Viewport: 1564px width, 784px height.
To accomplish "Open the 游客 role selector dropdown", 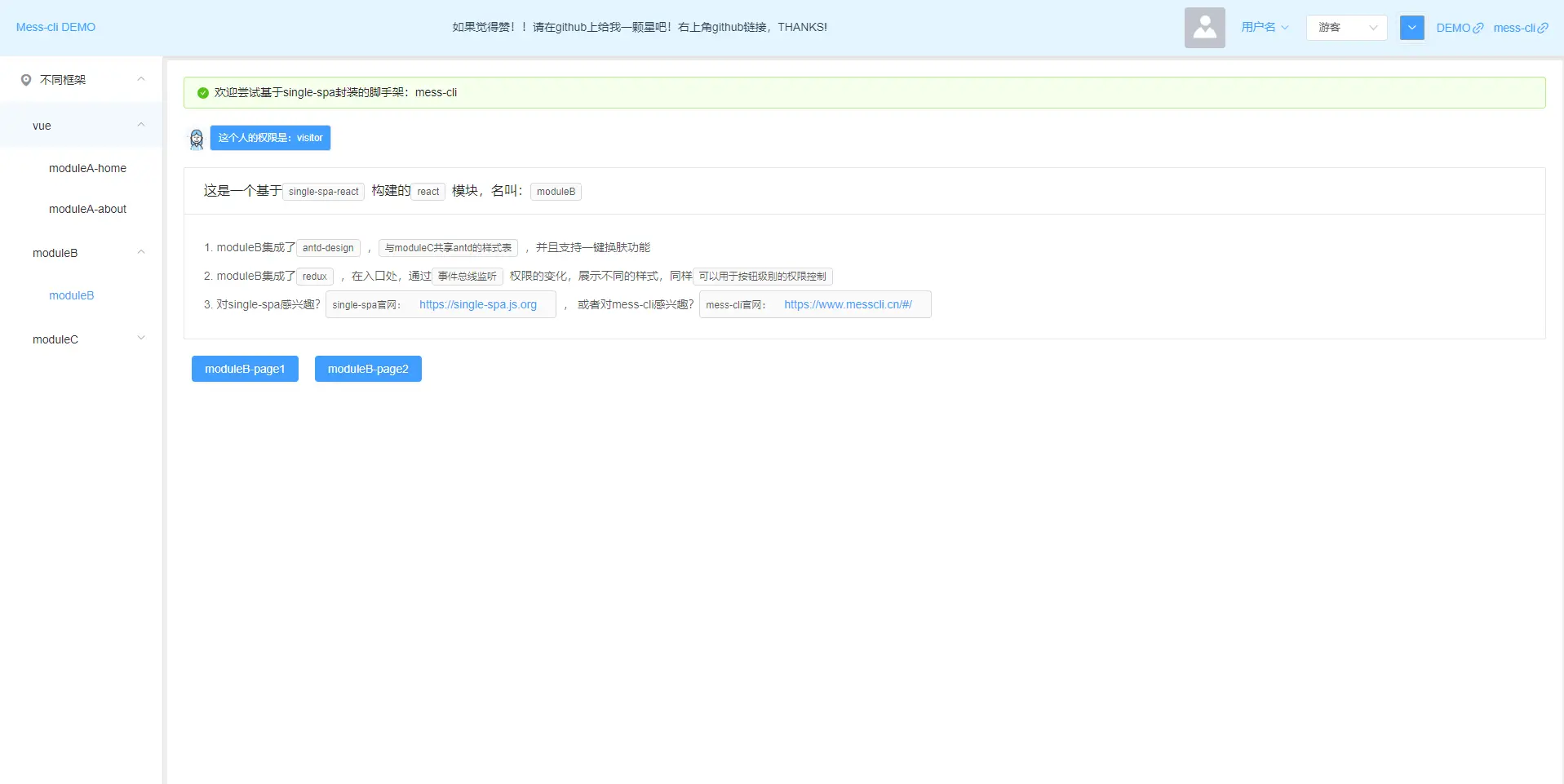I will click(x=1346, y=27).
